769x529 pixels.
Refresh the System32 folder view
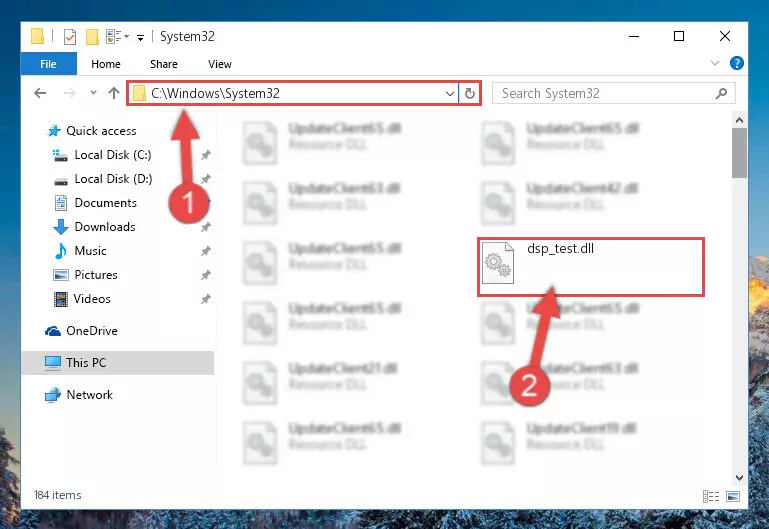coord(470,93)
